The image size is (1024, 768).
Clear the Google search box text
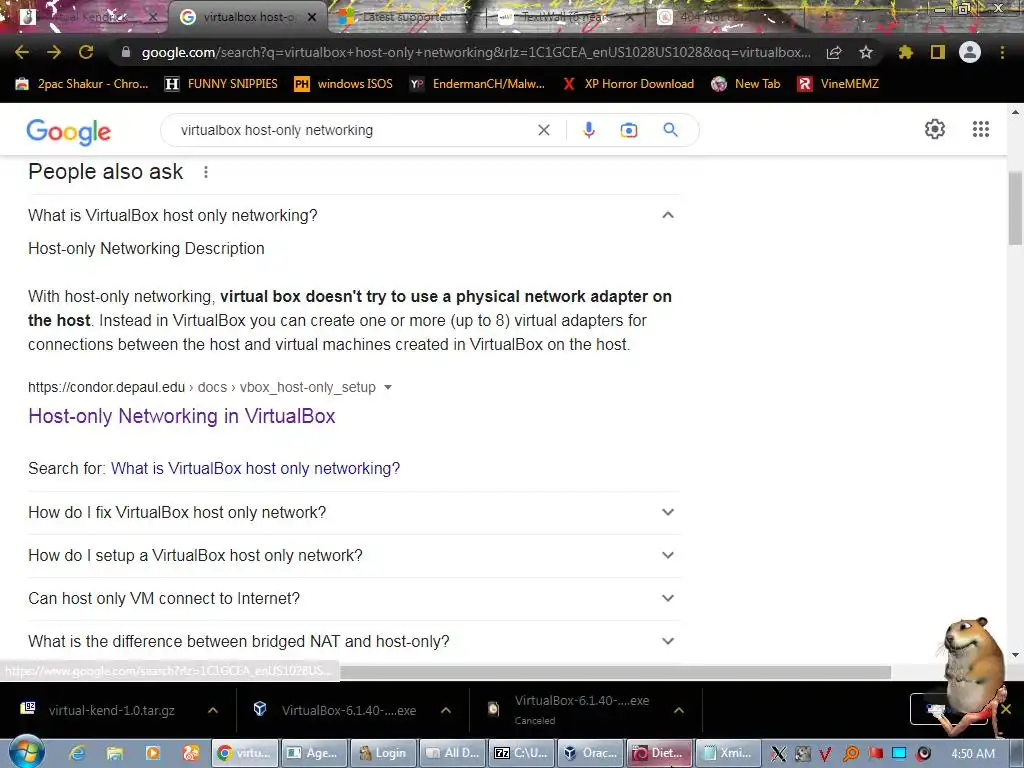(543, 130)
